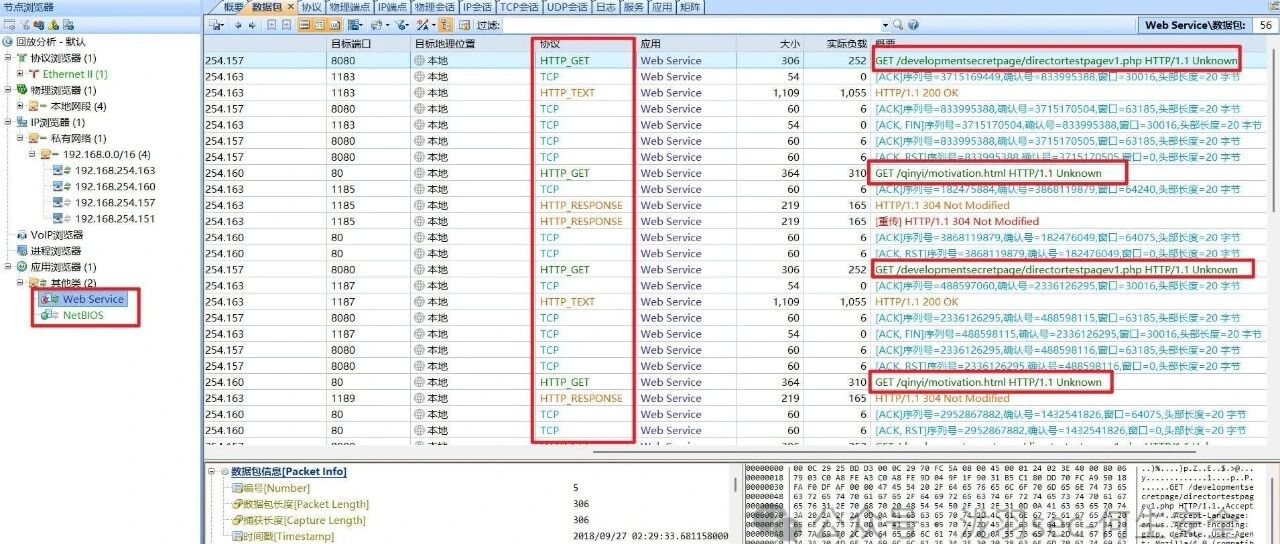Open the 物理端点 tab
The image size is (1280, 544).
click(350, 7)
